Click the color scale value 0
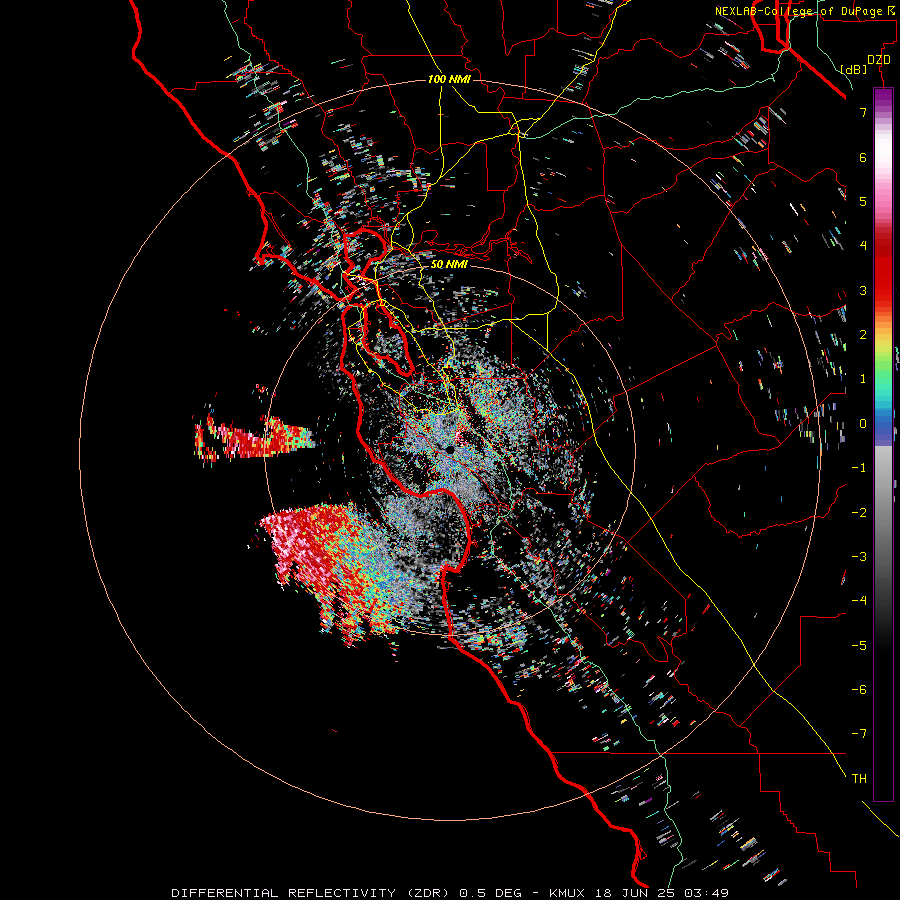This screenshot has height=900, width=900. [863, 424]
